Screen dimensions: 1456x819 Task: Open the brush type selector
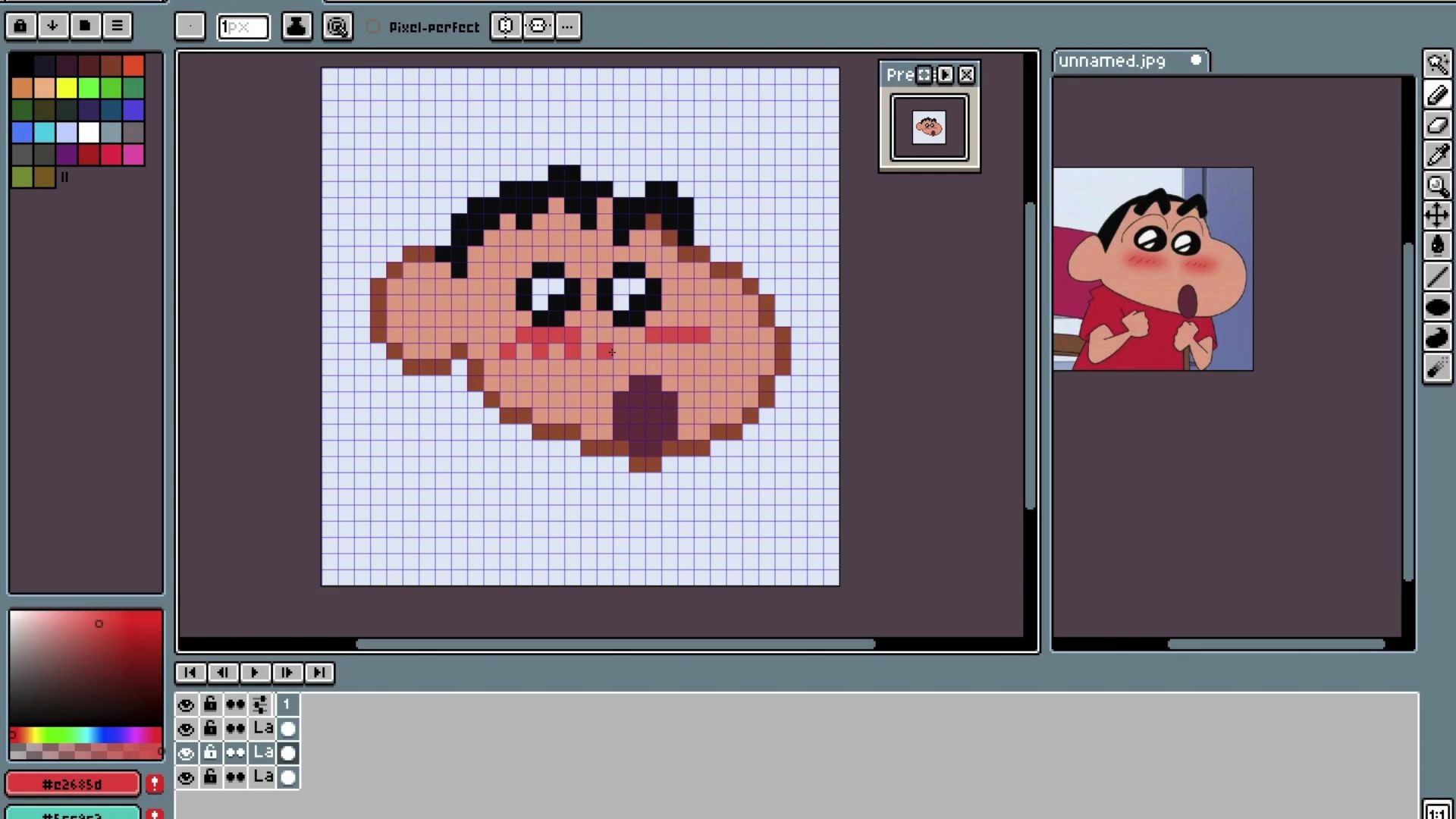pyautogui.click(x=190, y=27)
